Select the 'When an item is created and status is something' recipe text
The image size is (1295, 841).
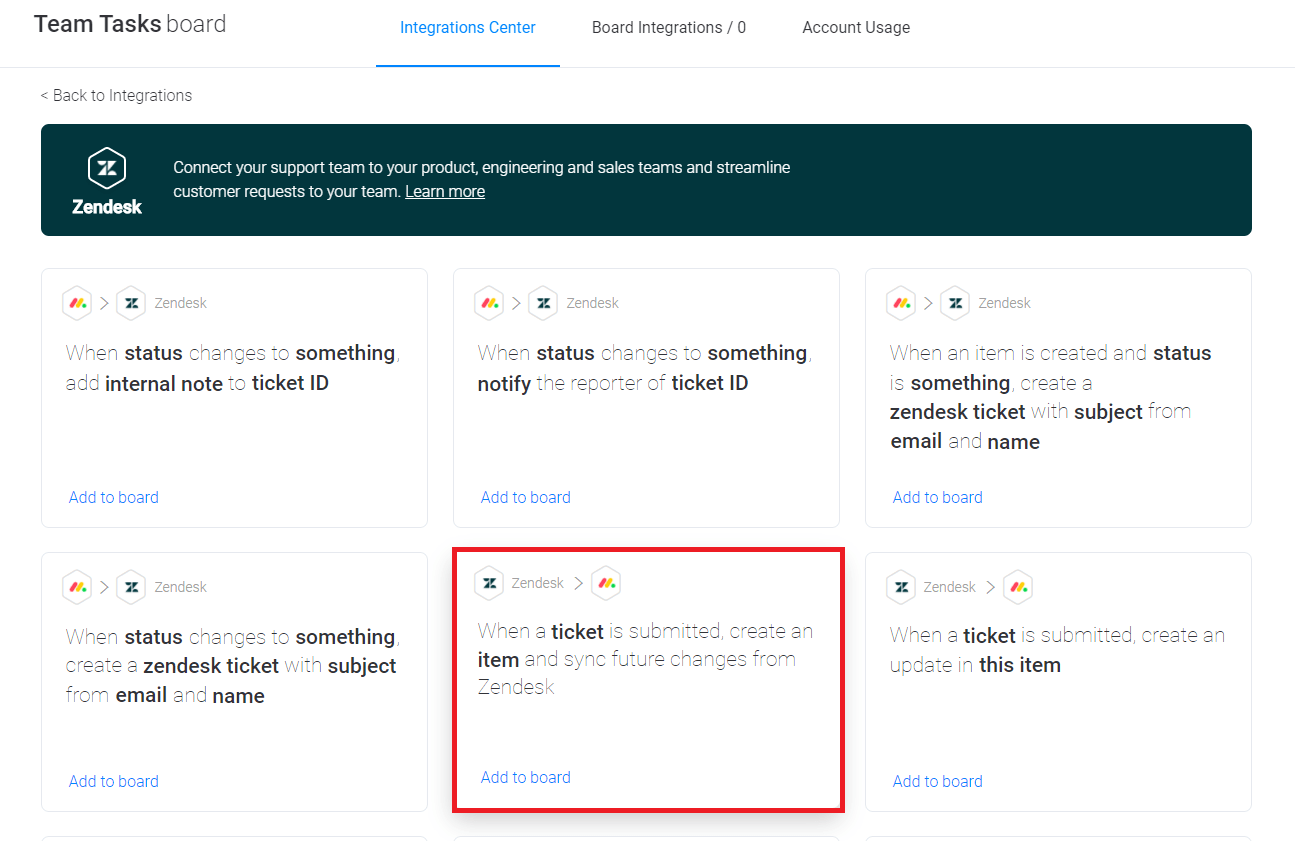point(1050,397)
